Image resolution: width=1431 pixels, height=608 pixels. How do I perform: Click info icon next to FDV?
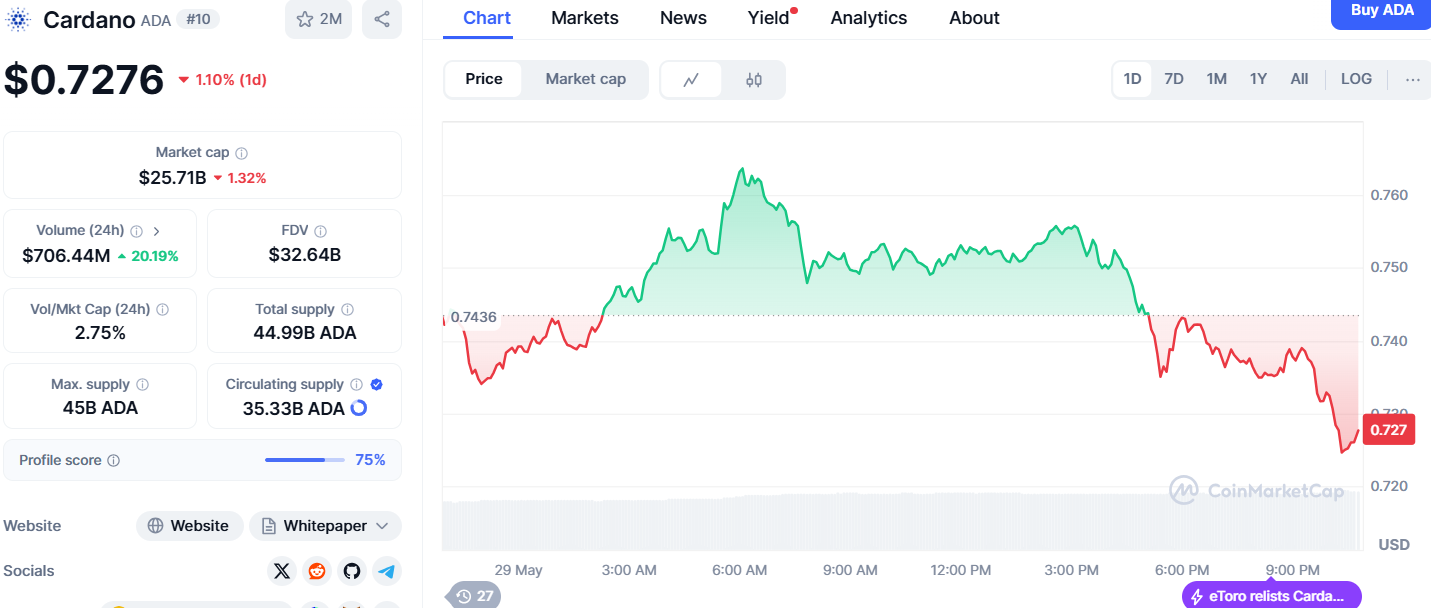coord(320,231)
